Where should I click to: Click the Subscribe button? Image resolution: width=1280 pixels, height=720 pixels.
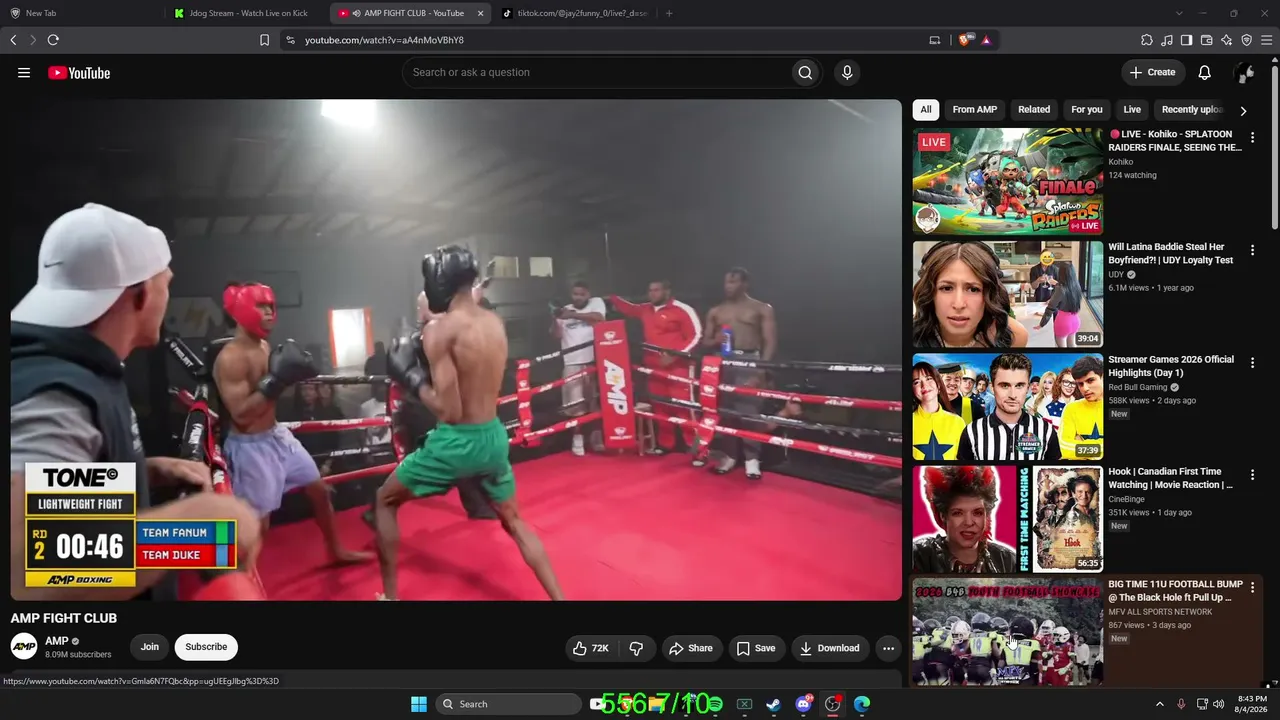(x=206, y=647)
